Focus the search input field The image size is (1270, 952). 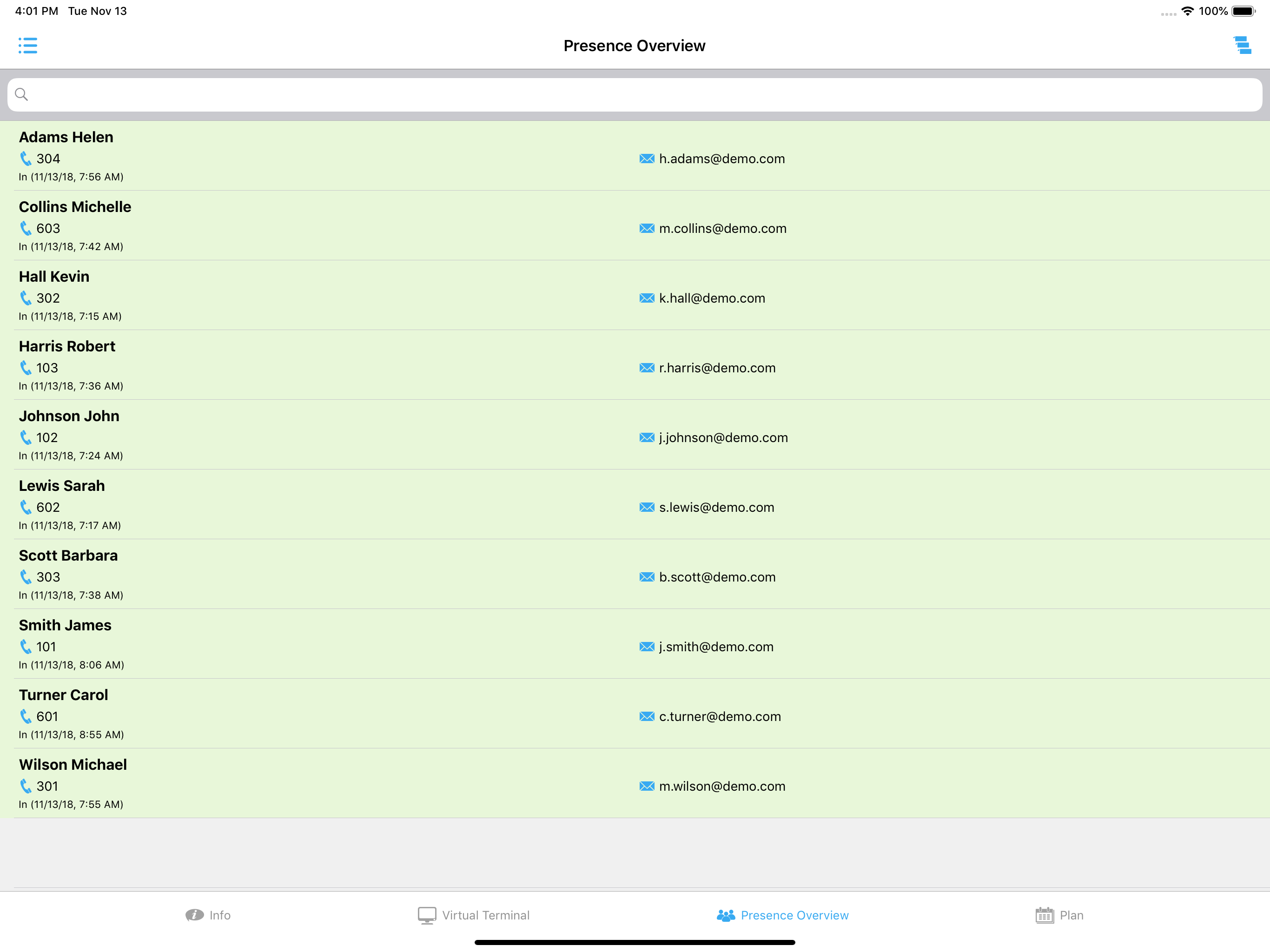(635, 95)
